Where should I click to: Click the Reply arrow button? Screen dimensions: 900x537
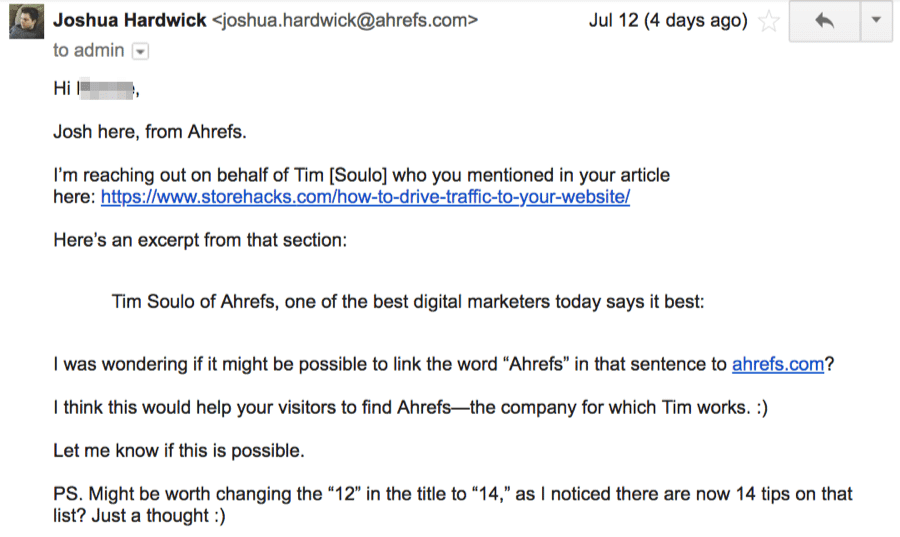824,21
